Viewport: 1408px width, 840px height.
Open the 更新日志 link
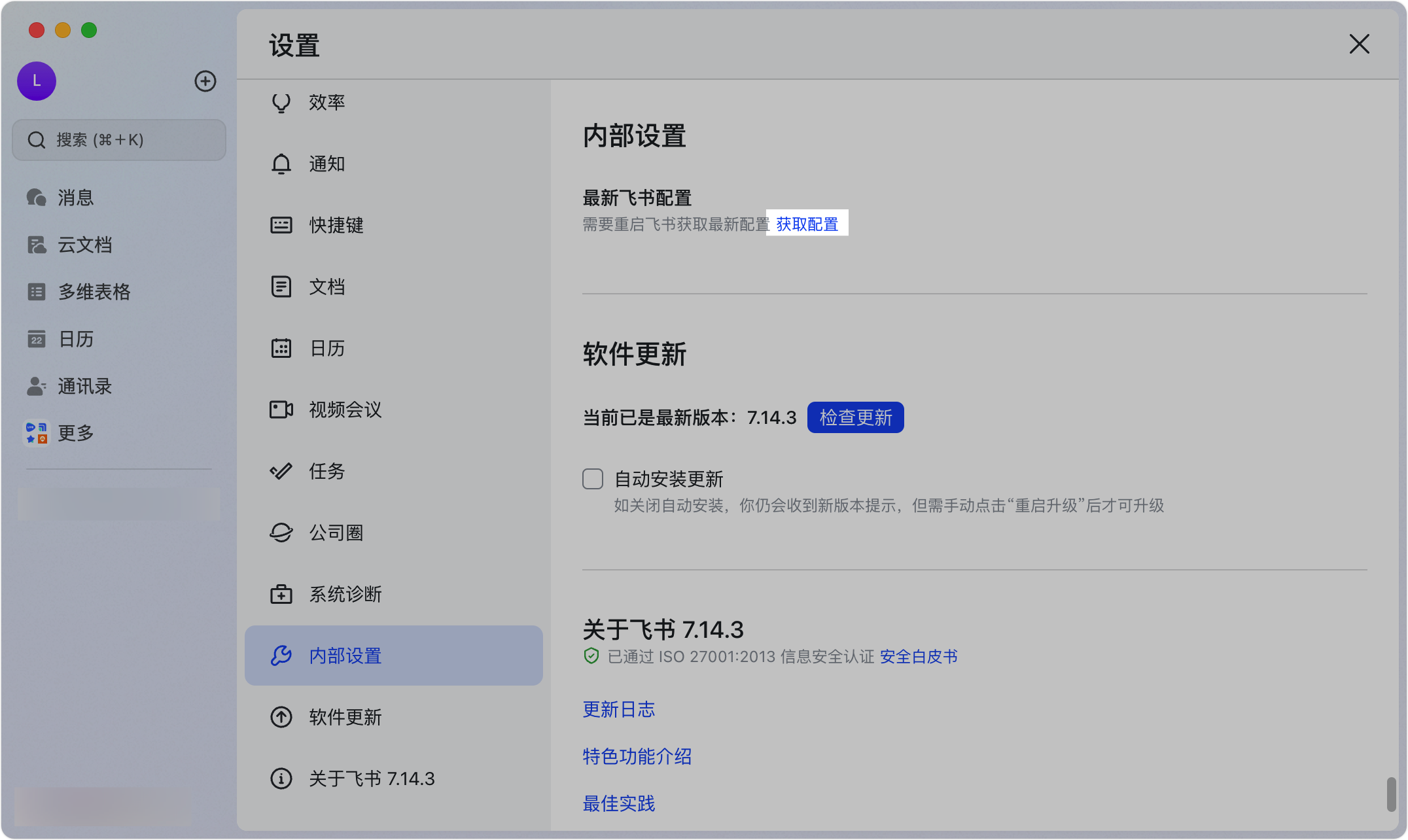point(619,709)
